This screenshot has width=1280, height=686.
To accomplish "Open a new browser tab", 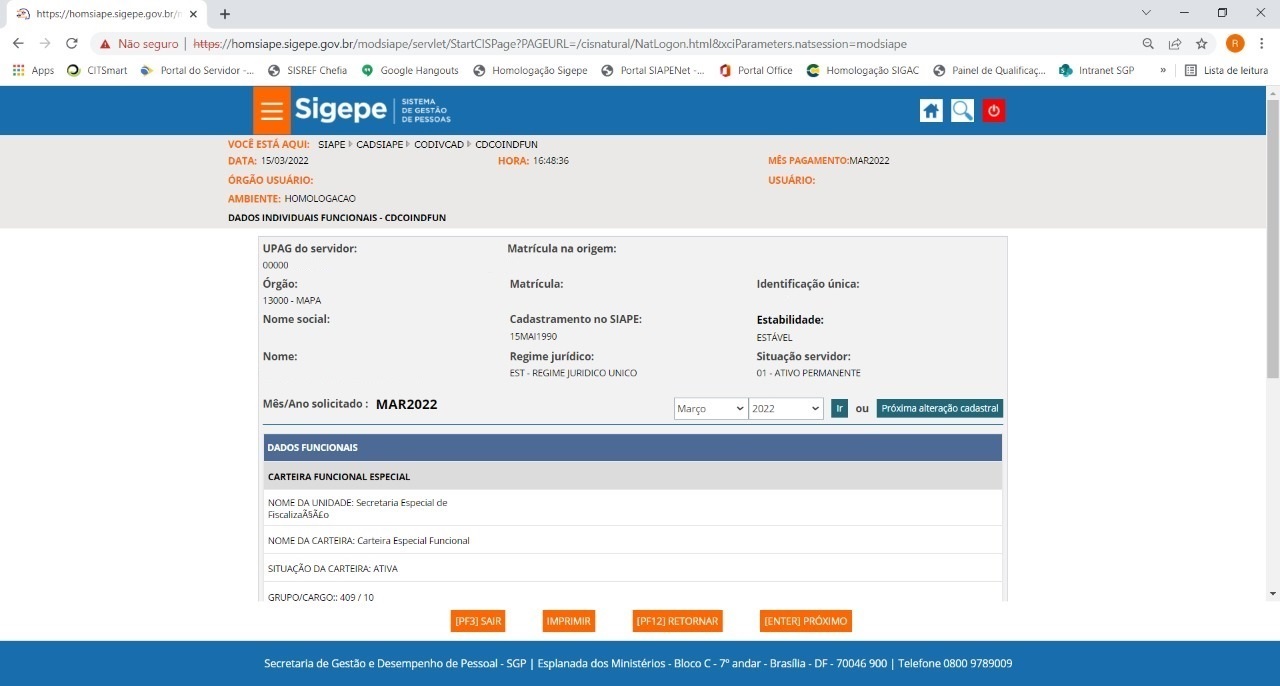I will pos(225,14).
